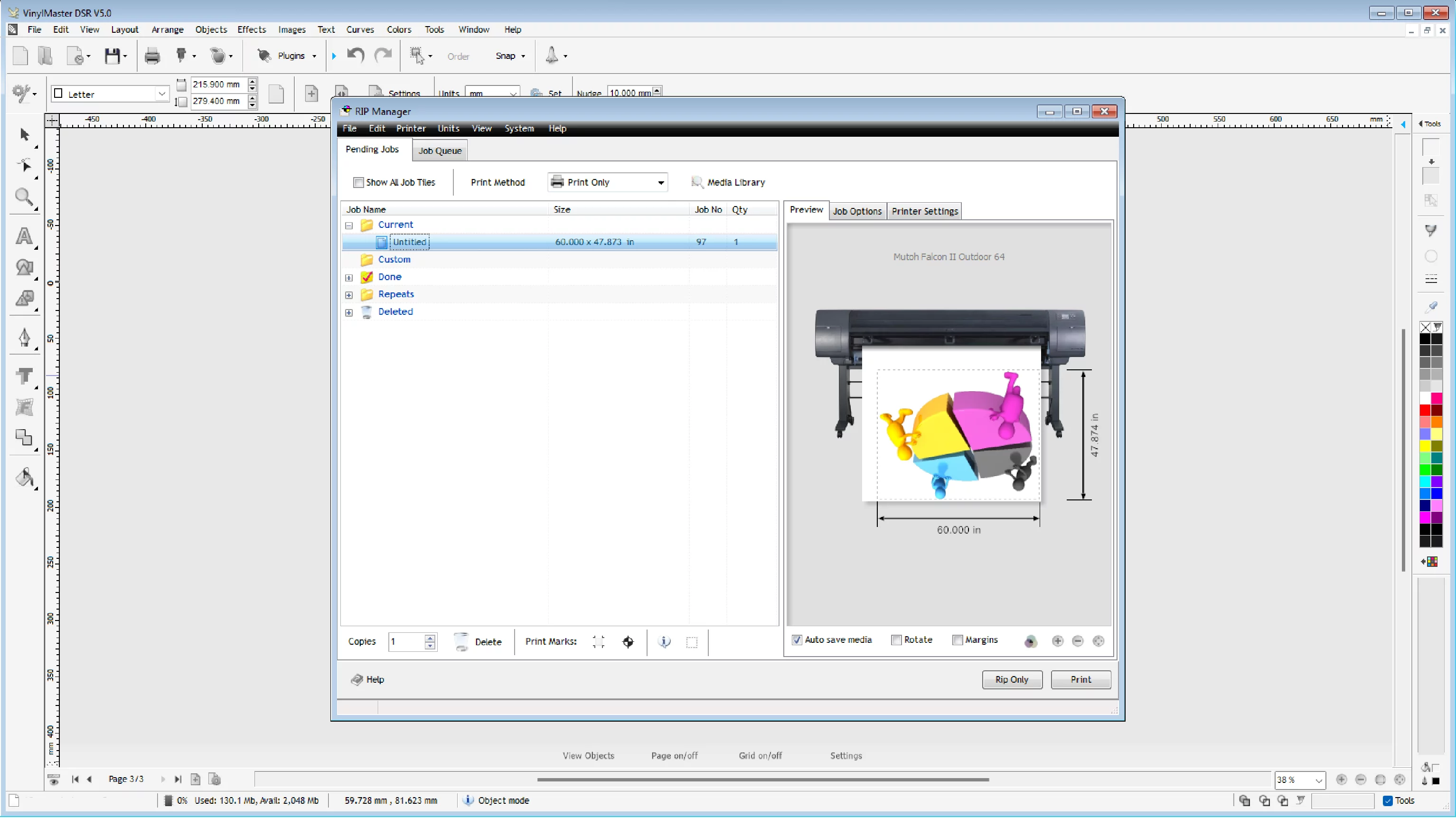Open Printer menu in RIP Manager
The width and height of the screenshot is (1456, 818).
coord(411,128)
